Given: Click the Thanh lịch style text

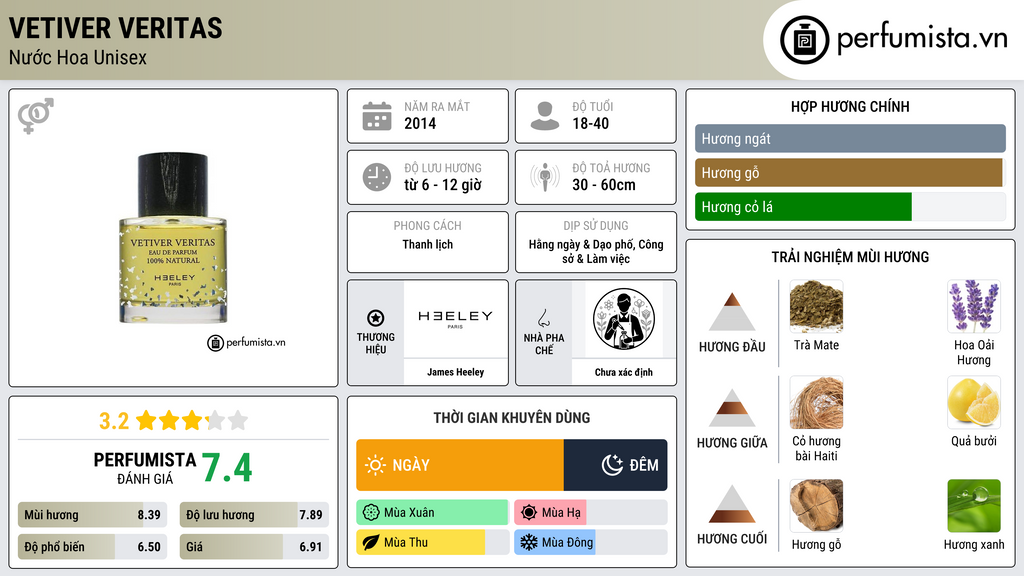Looking at the screenshot, I should click(x=428, y=244).
